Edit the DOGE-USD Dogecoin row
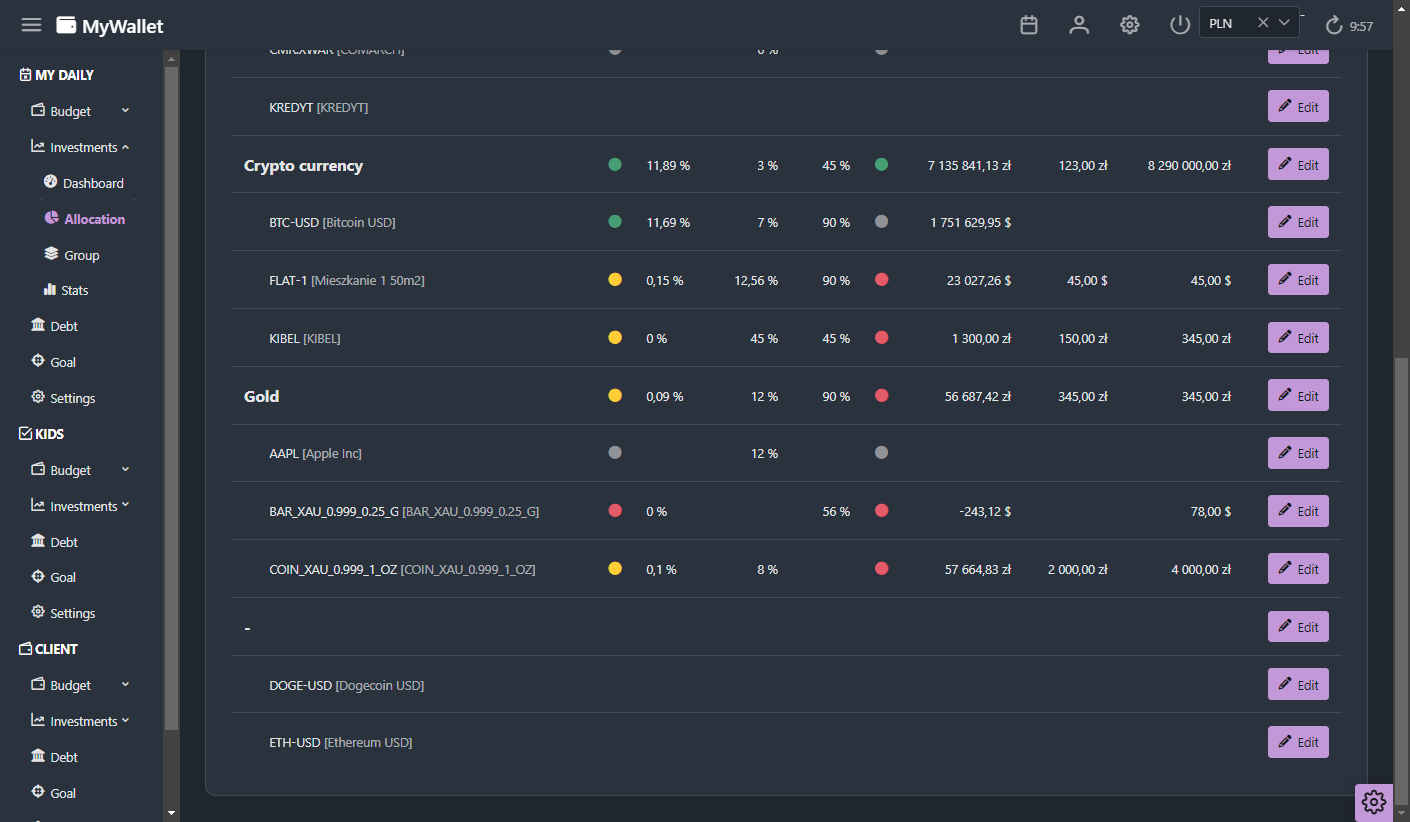This screenshot has height=822, width=1410. pos(1298,685)
